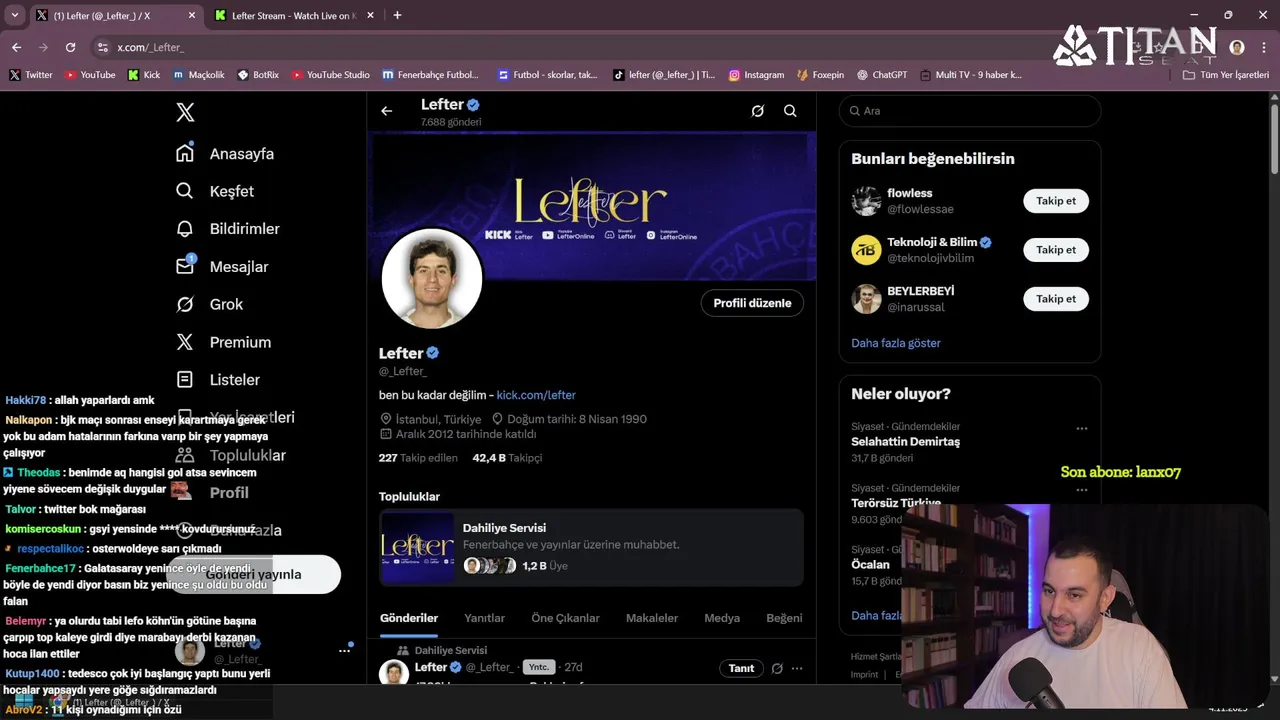
Task: Click the address bar URL
Action: pos(150,47)
